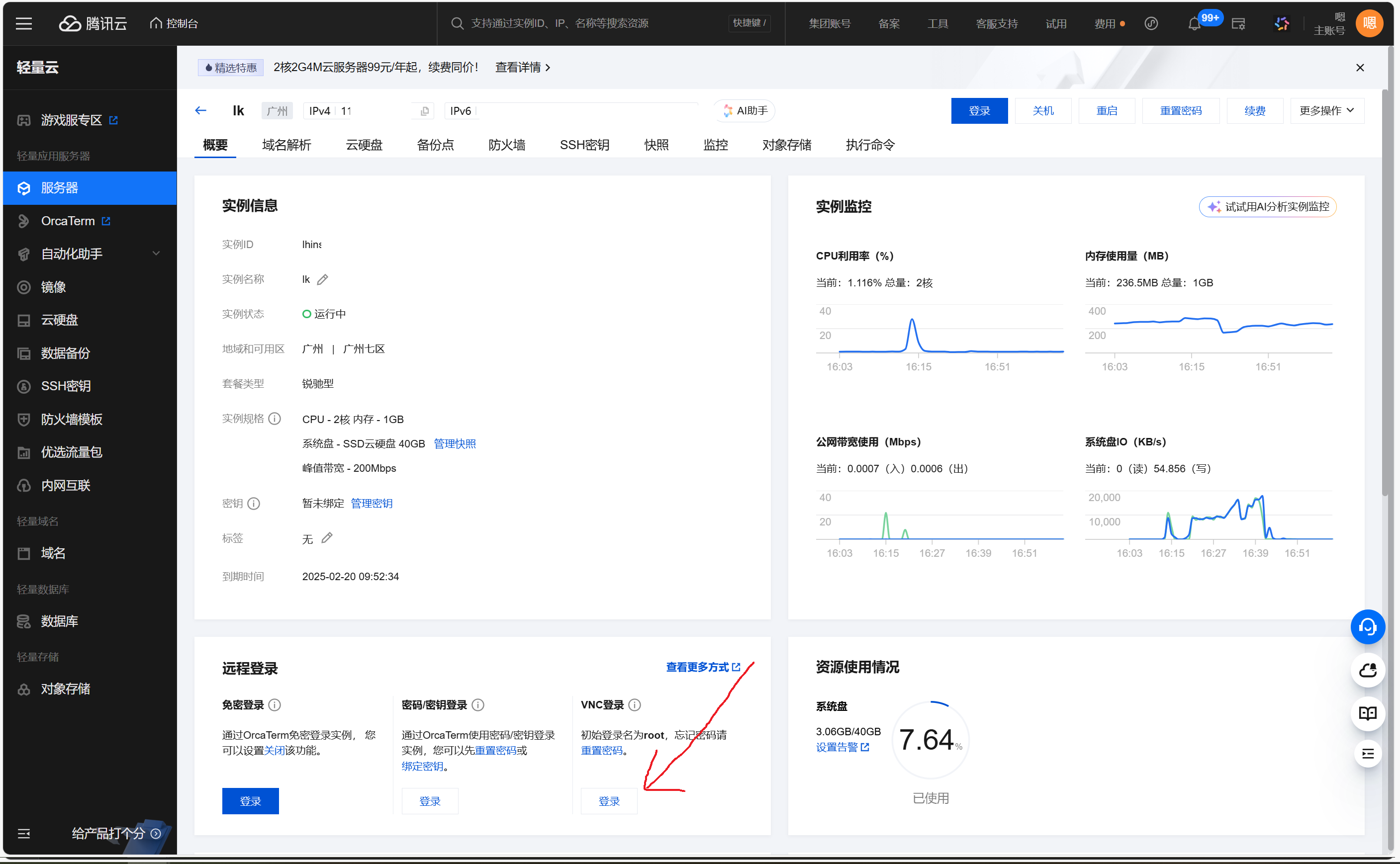Open the notification bell with 99+ badge
1400x864 pixels.
pyautogui.click(x=1194, y=23)
